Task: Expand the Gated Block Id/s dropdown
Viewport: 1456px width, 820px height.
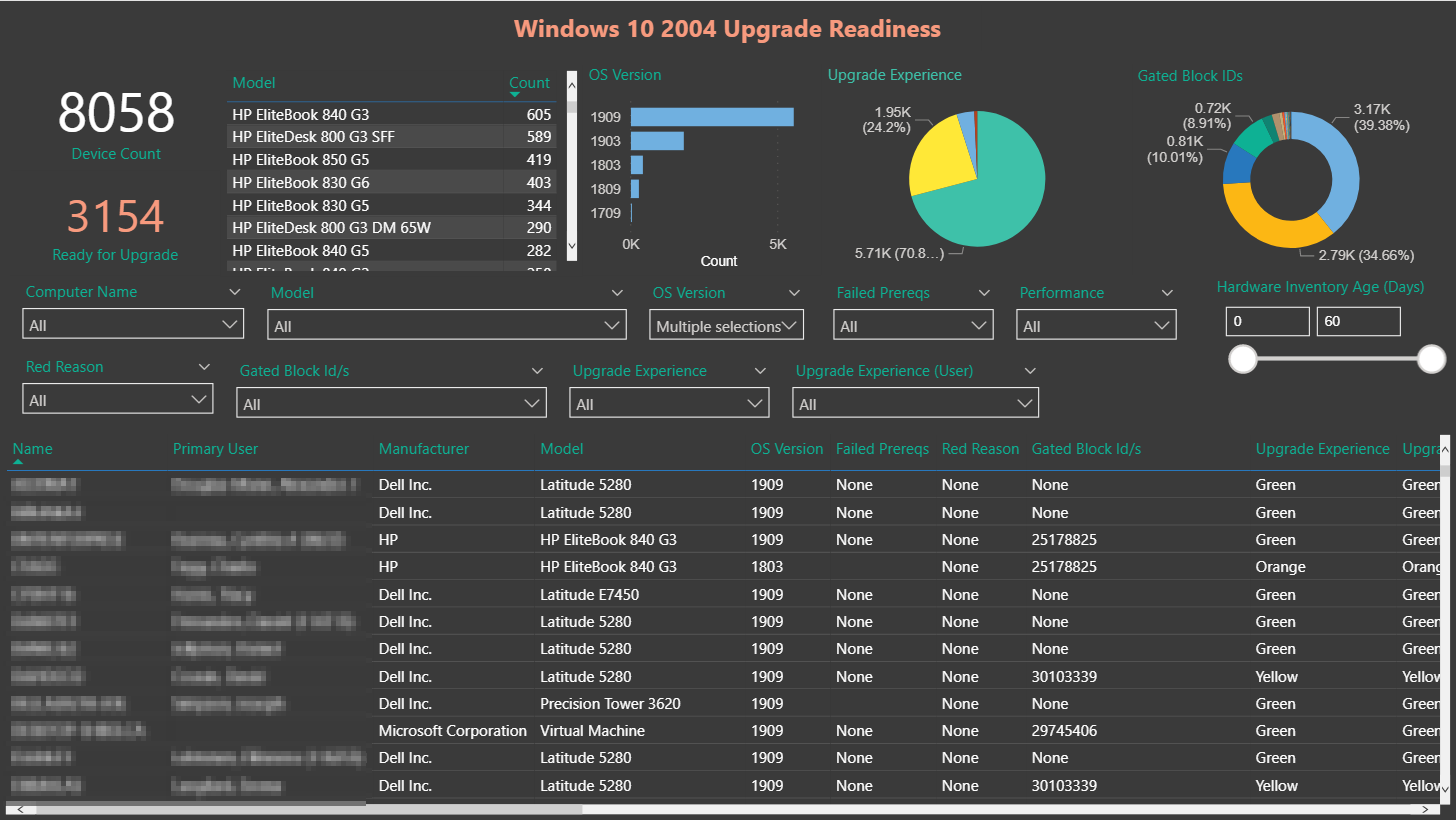Action: click(x=391, y=404)
